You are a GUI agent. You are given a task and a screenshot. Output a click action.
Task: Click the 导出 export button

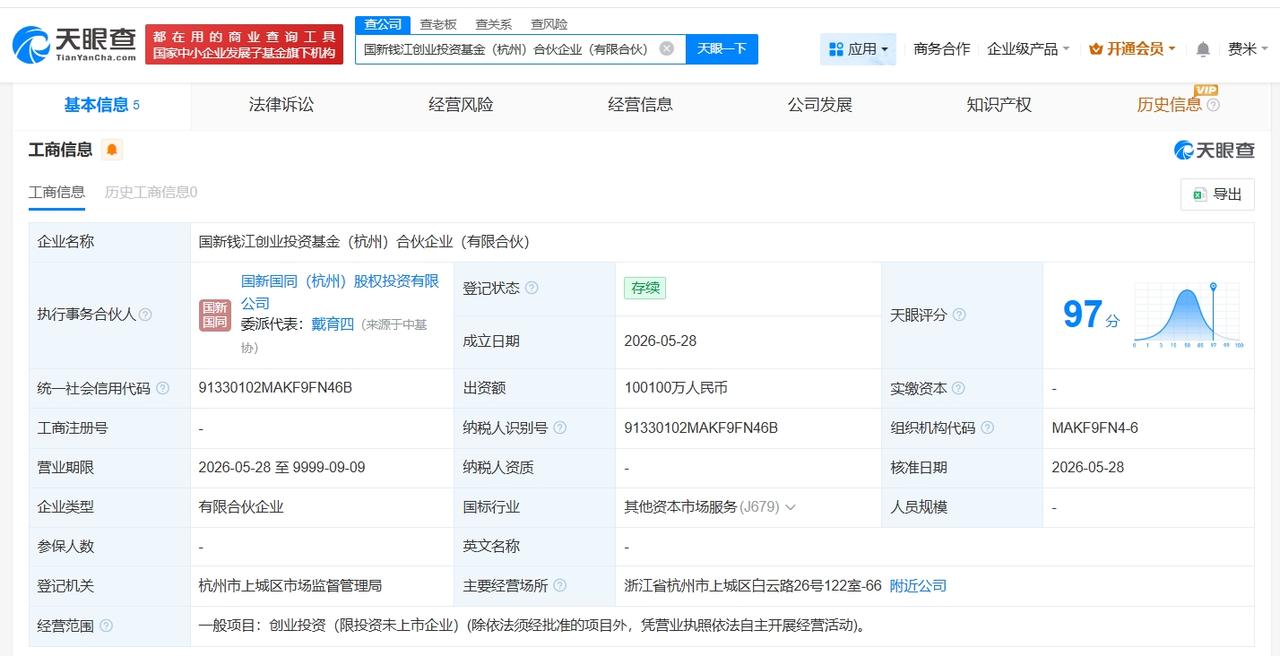click(1217, 194)
